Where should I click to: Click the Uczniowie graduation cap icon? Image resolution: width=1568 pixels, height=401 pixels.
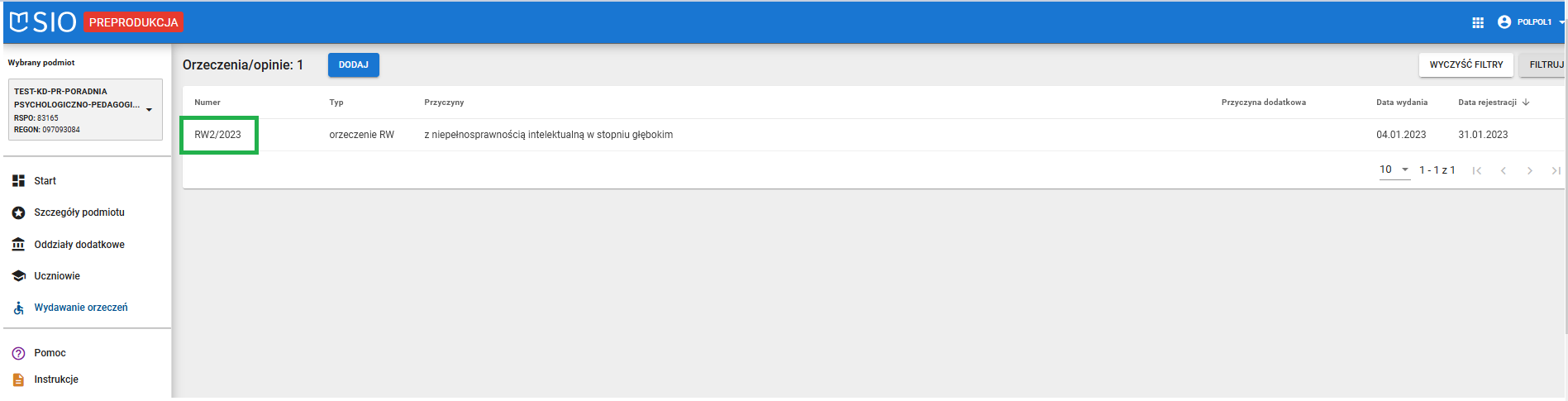pos(18,276)
